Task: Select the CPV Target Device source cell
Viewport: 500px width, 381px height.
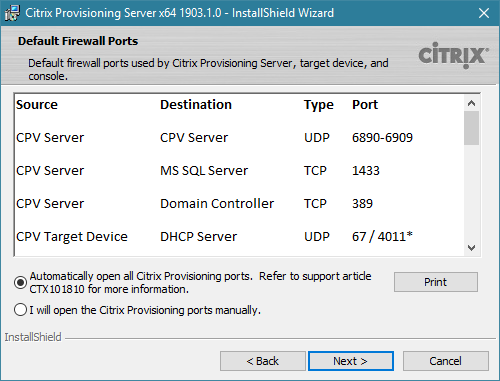Action: point(72,237)
